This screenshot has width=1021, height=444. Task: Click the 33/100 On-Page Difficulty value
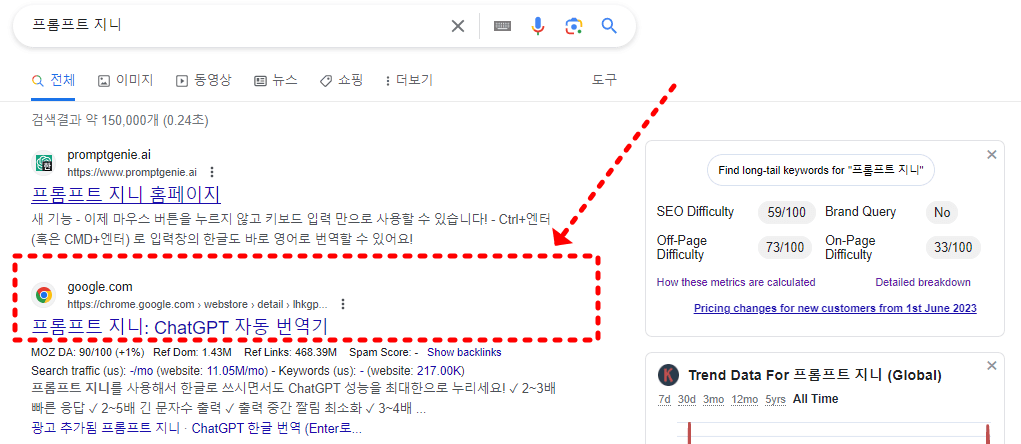click(x=953, y=247)
